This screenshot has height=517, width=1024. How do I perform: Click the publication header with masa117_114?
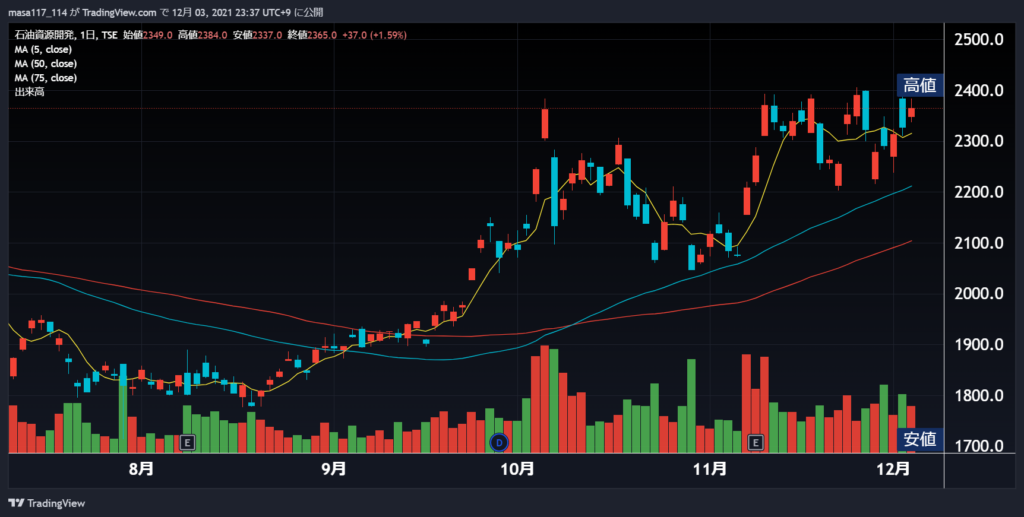165,12
